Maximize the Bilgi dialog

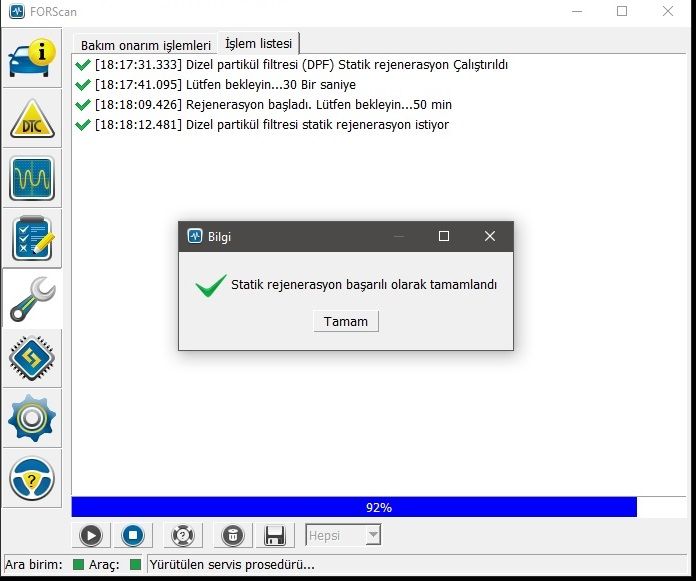point(443,236)
